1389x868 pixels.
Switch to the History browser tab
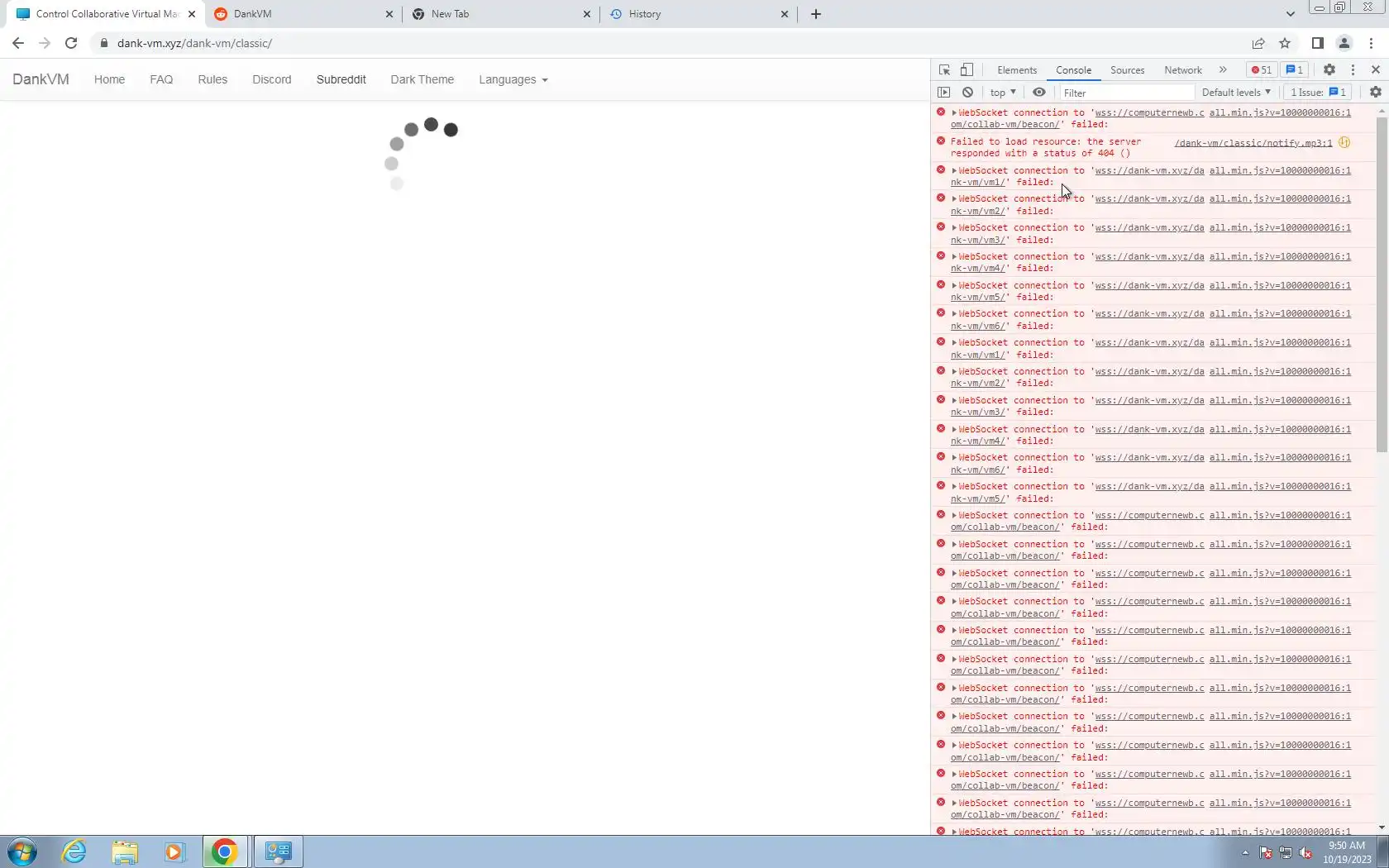coord(699,14)
